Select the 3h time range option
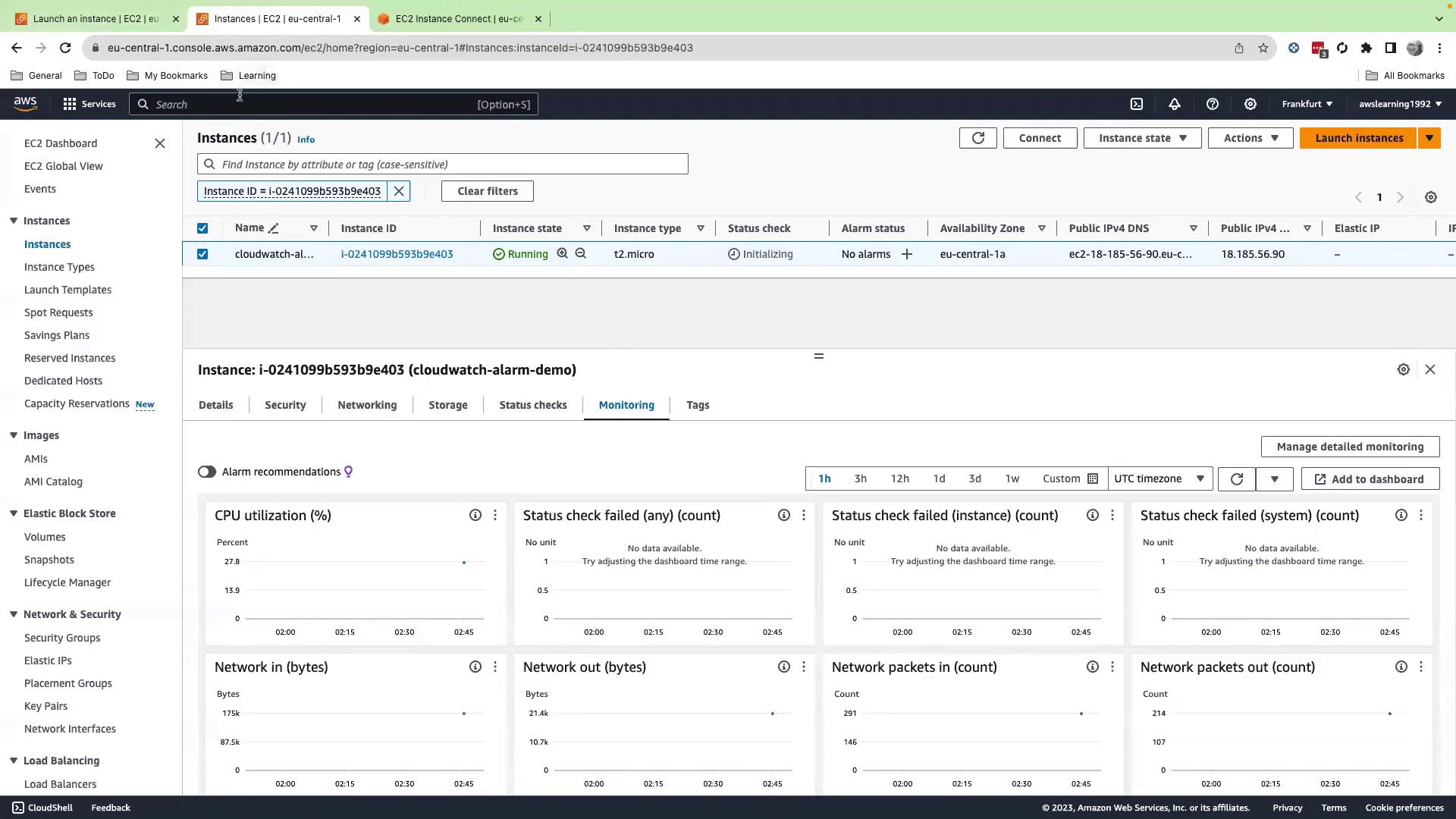 (x=860, y=479)
